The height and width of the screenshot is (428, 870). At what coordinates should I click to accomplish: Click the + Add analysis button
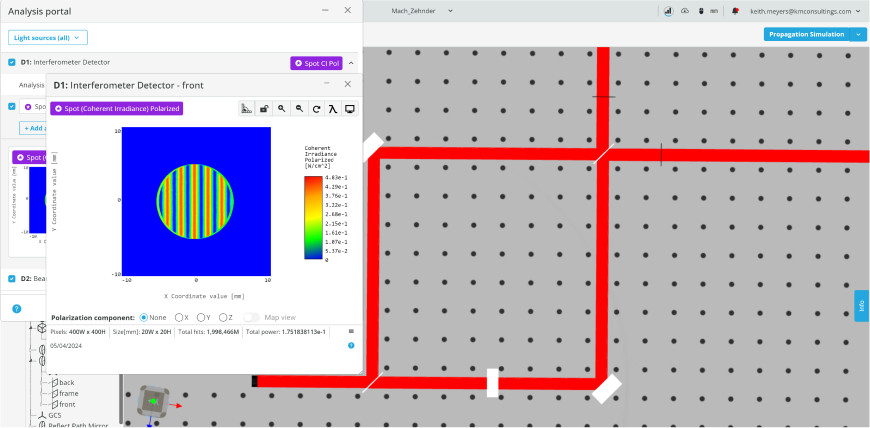pos(33,128)
